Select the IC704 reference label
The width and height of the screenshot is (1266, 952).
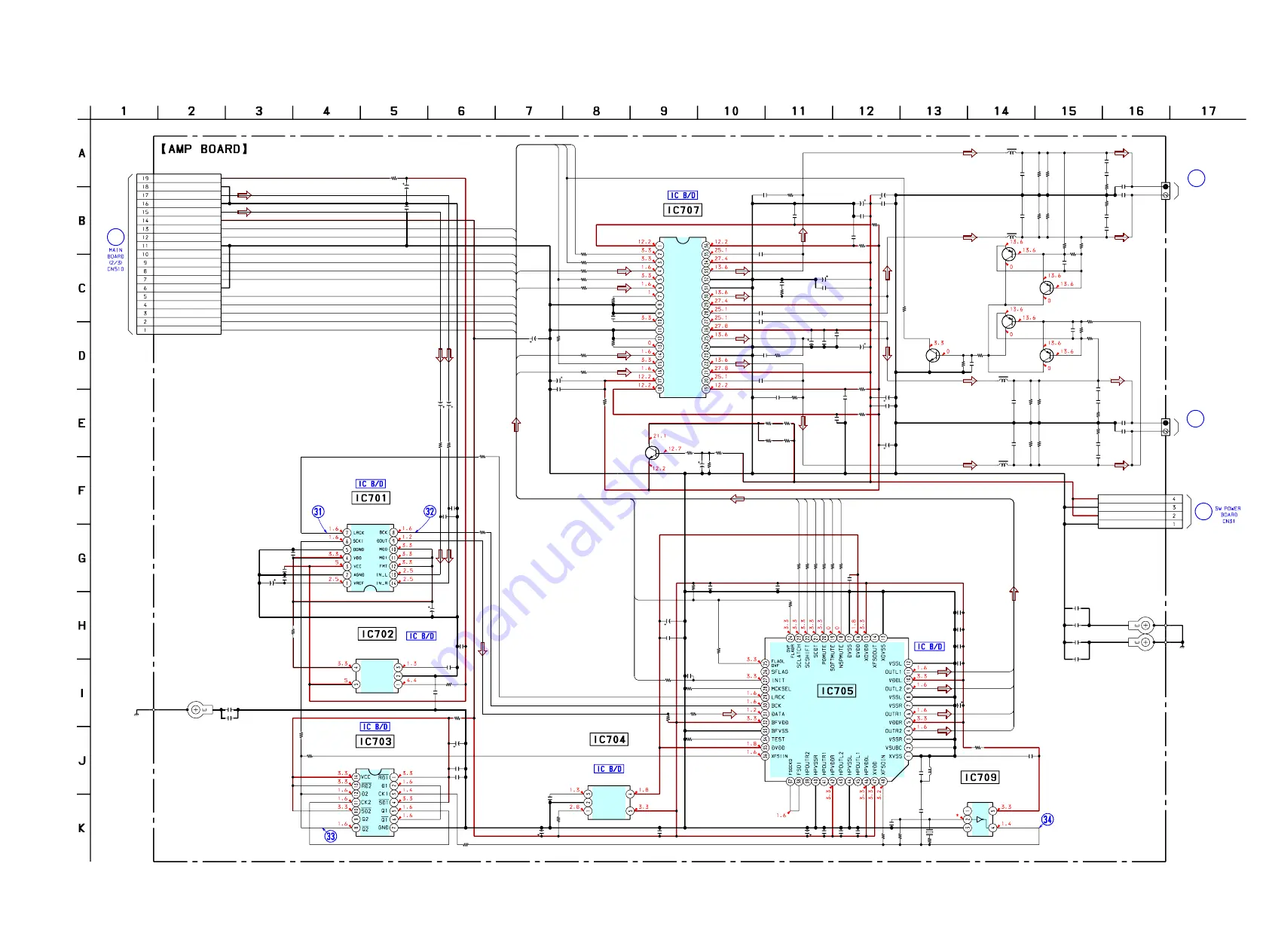(609, 739)
